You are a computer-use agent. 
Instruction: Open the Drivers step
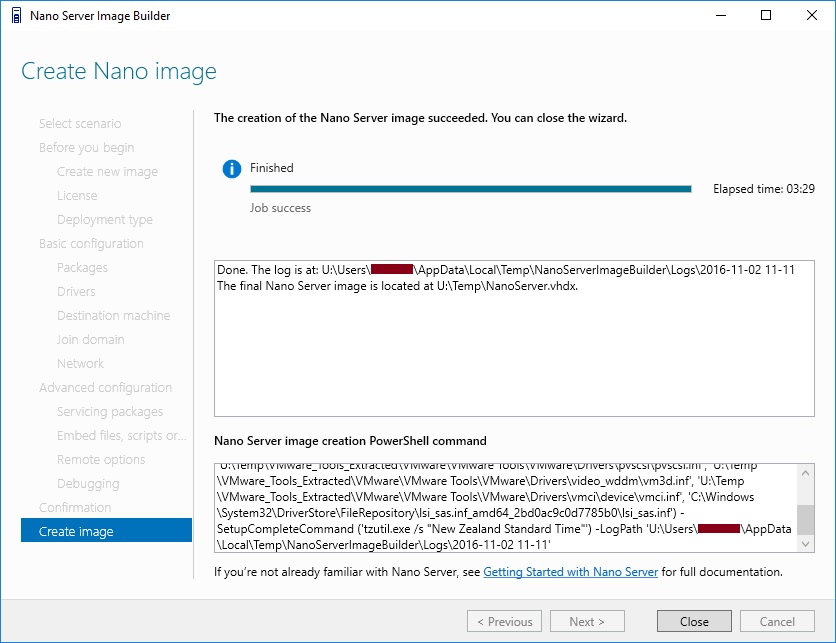[x=76, y=292]
